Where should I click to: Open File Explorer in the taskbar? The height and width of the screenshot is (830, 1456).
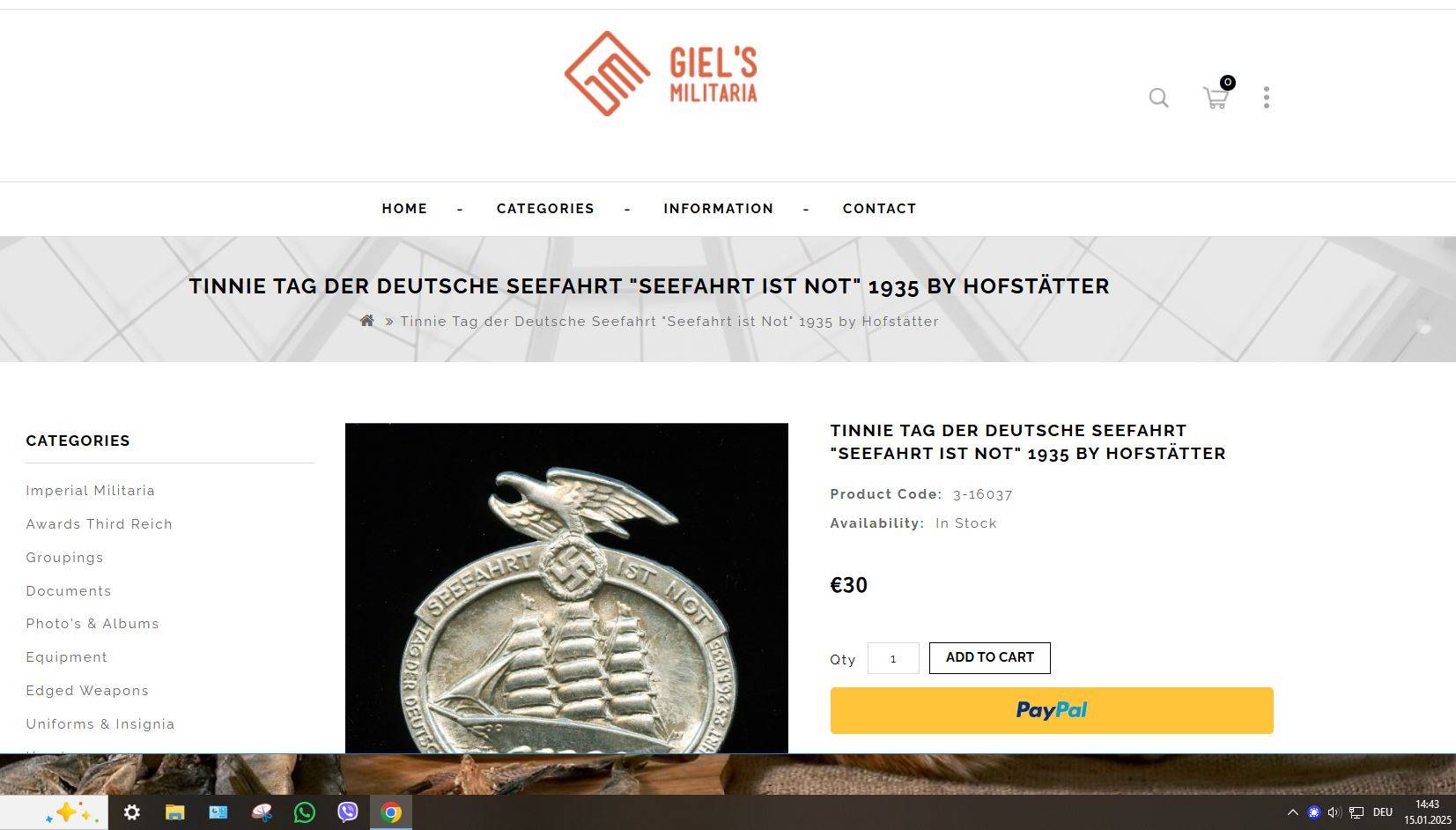(x=174, y=812)
